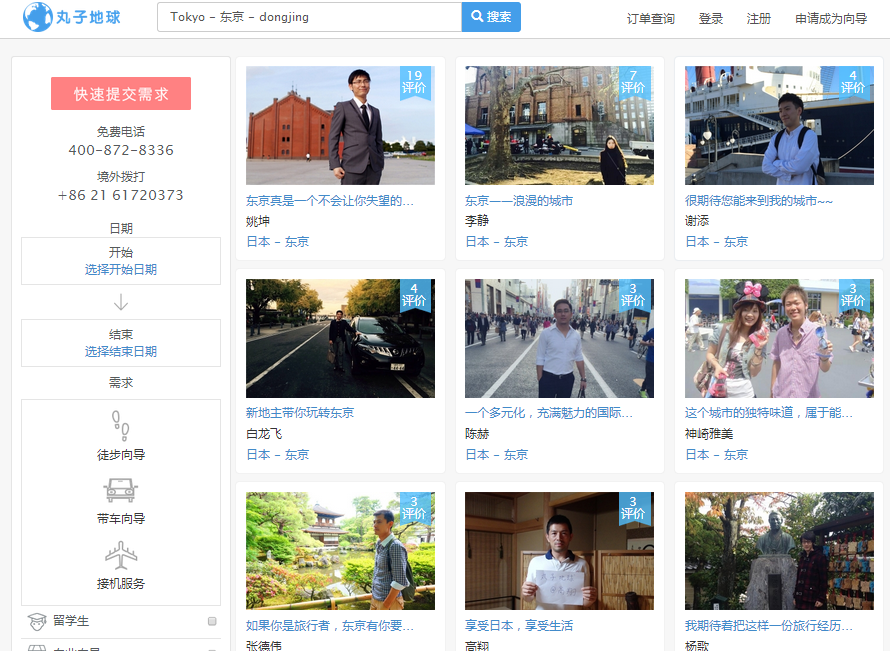Click 日本 - 东京 under 神崎雅美
The image size is (890, 651).
(x=716, y=455)
